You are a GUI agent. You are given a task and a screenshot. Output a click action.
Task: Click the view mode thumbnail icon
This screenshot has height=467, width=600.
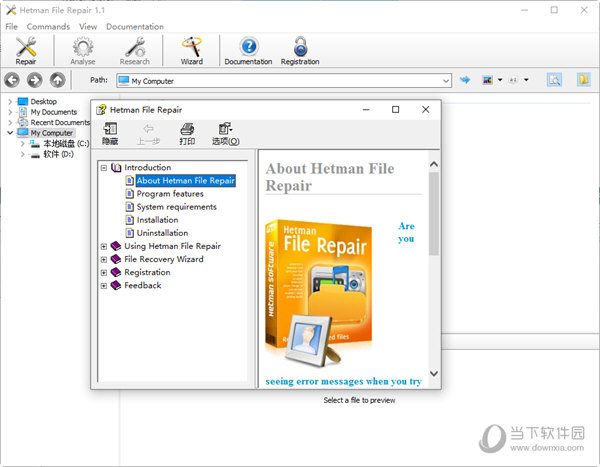point(487,80)
